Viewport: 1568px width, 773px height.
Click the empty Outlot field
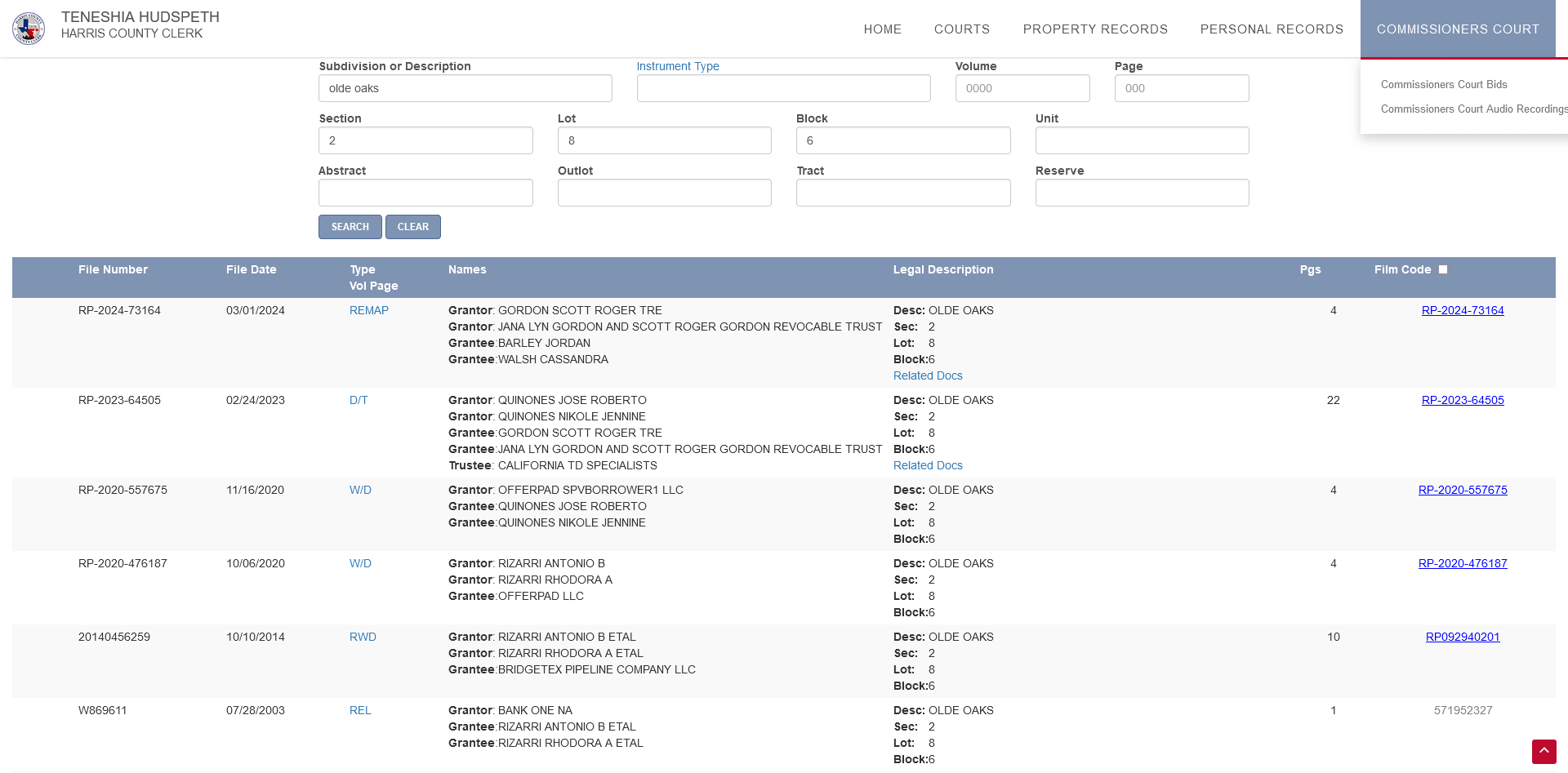coord(665,193)
